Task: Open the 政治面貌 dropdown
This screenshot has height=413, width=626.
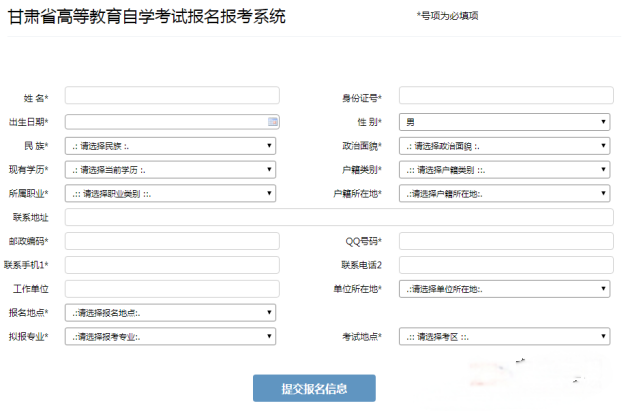Action: click(x=505, y=145)
